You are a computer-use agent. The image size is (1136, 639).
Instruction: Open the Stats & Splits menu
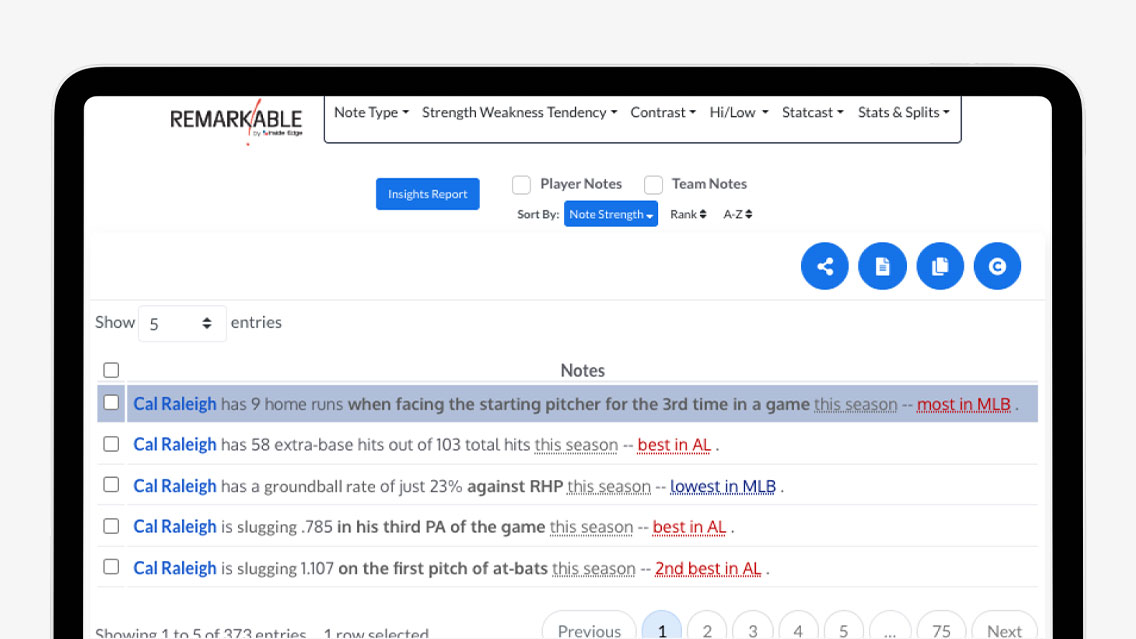903,113
